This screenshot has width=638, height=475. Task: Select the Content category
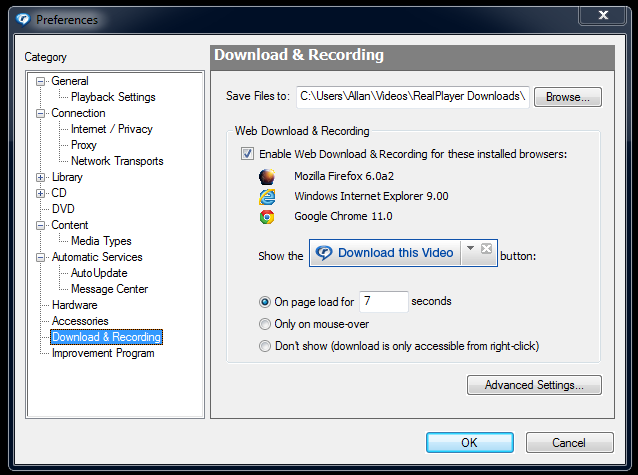70,225
